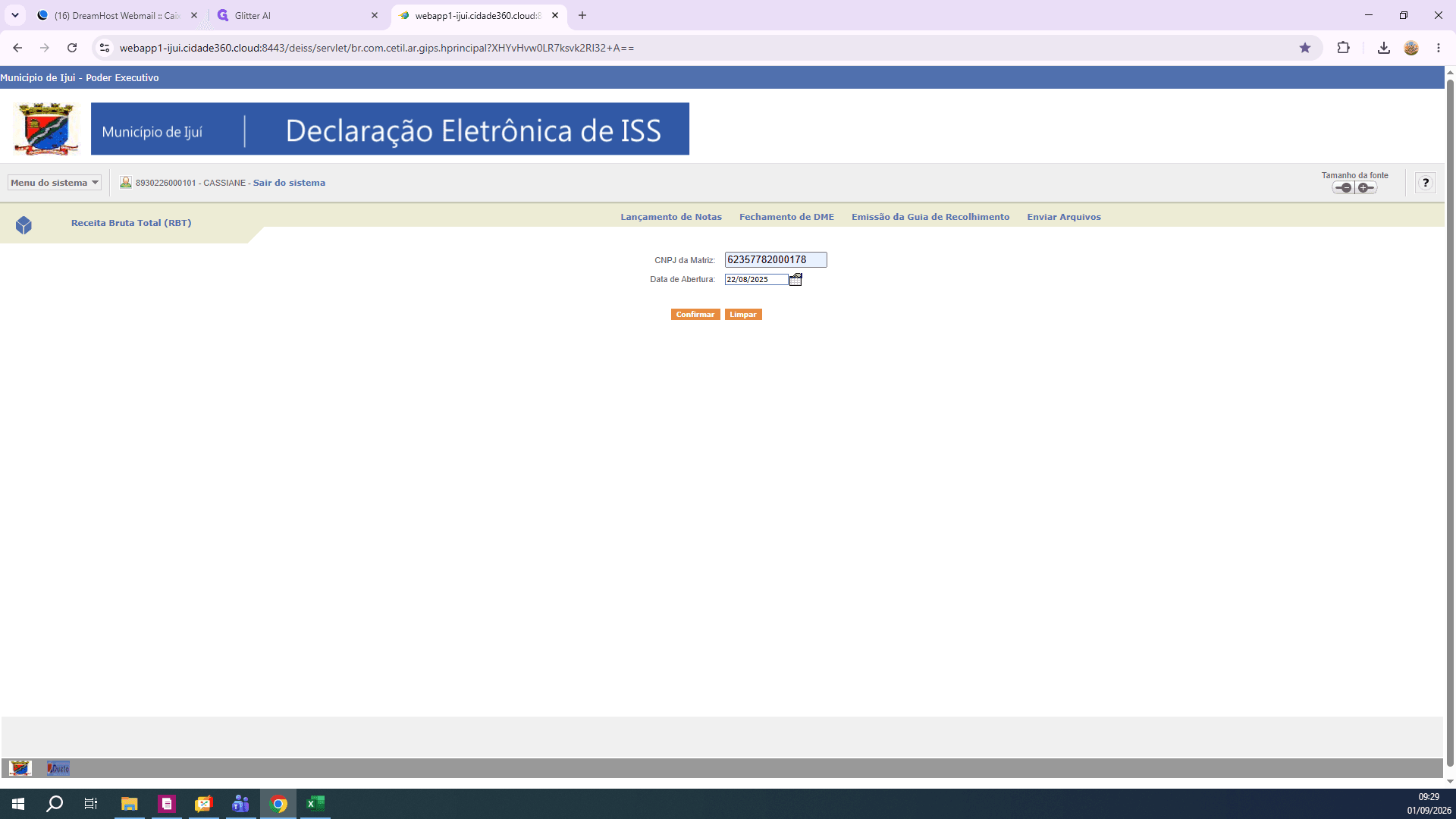Click the Data de Abertura date field

click(756, 280)
